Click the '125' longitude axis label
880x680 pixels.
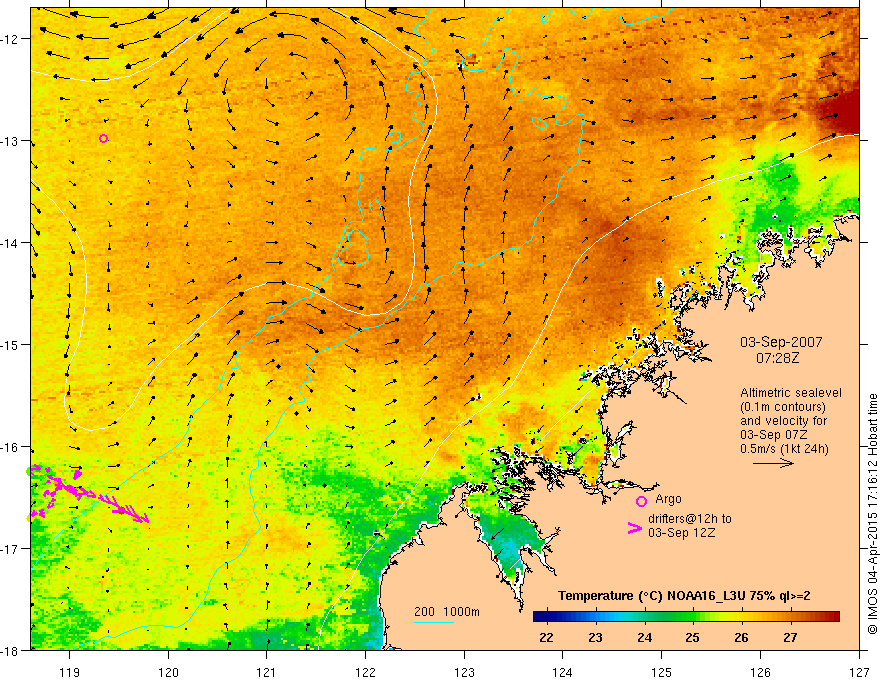661,672
